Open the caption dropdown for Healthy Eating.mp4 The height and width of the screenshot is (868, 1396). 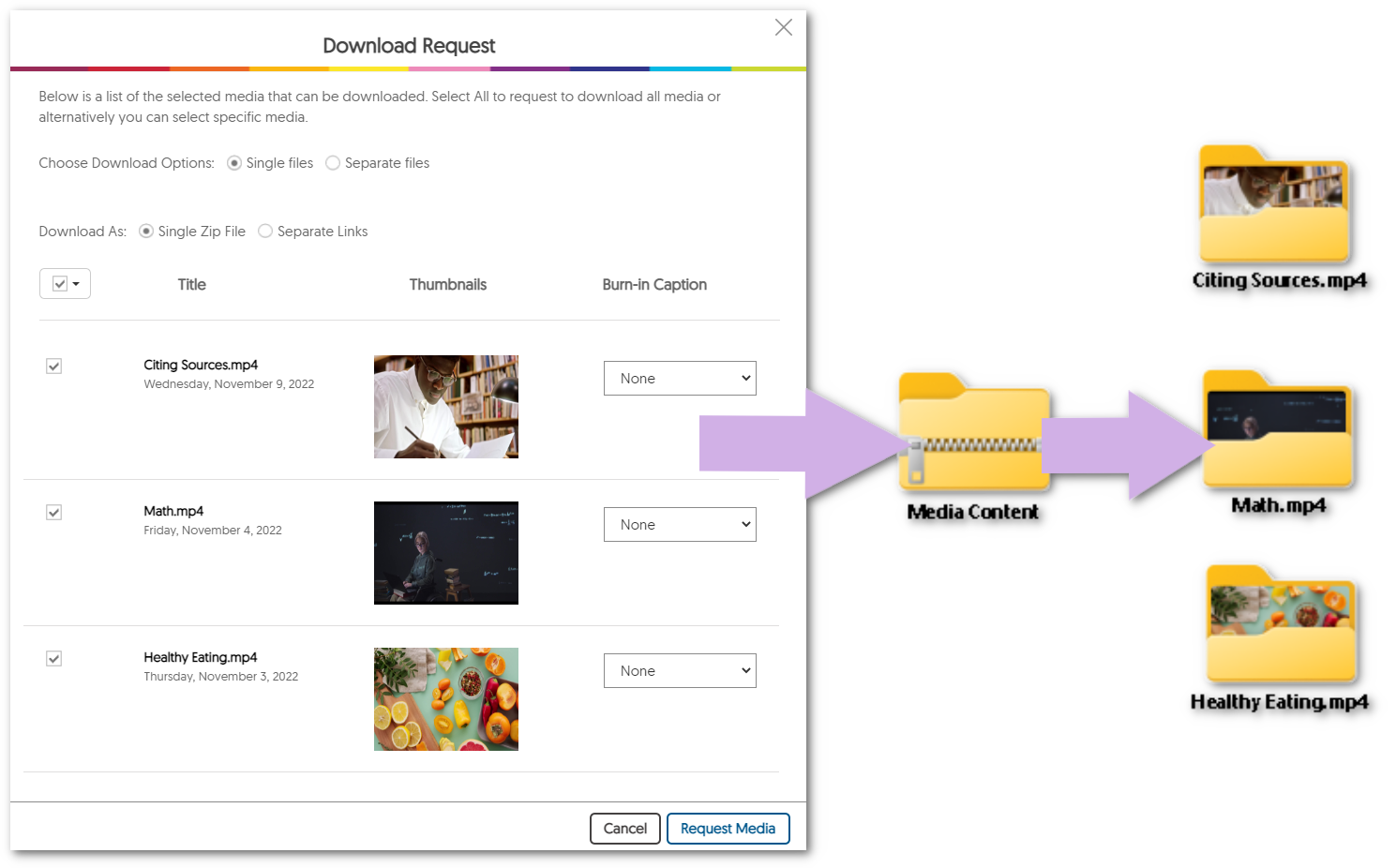[x=680, y=670]
